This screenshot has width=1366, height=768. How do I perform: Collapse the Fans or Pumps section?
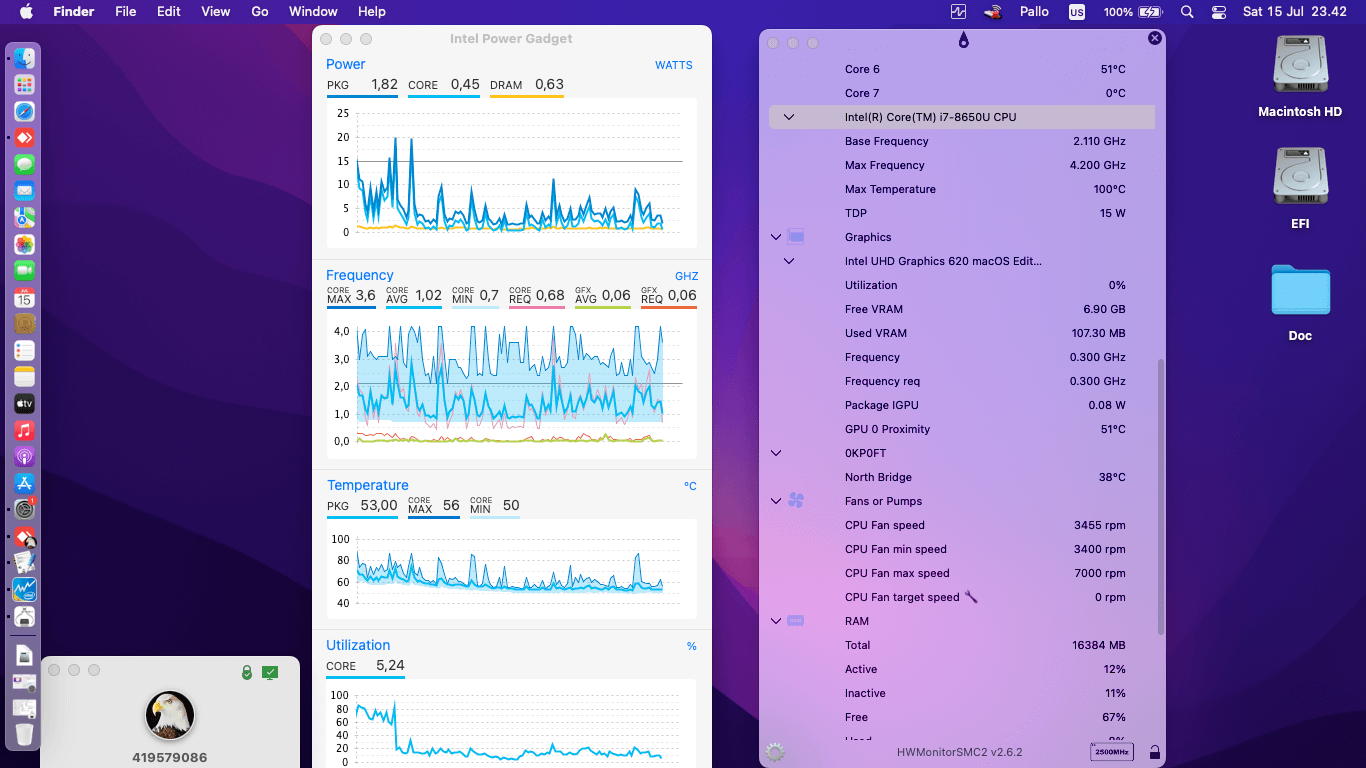(776, 501)
